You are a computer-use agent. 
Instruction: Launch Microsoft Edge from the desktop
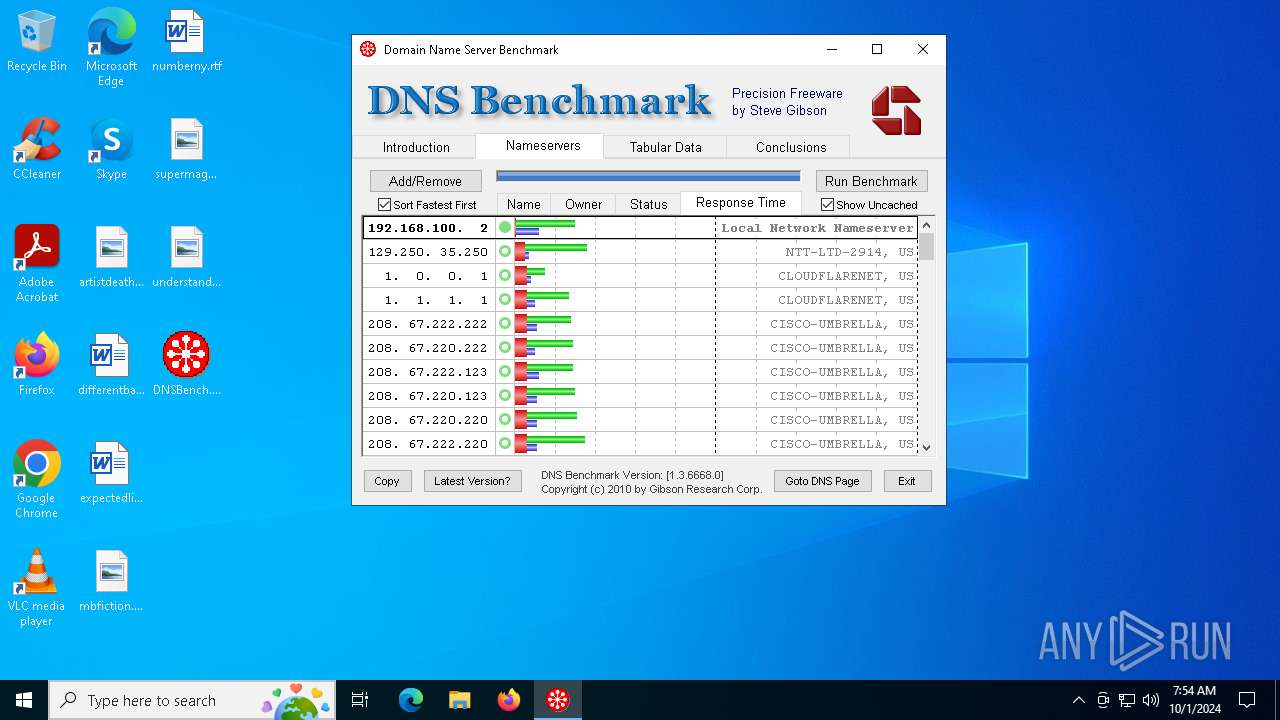(111, 48)
